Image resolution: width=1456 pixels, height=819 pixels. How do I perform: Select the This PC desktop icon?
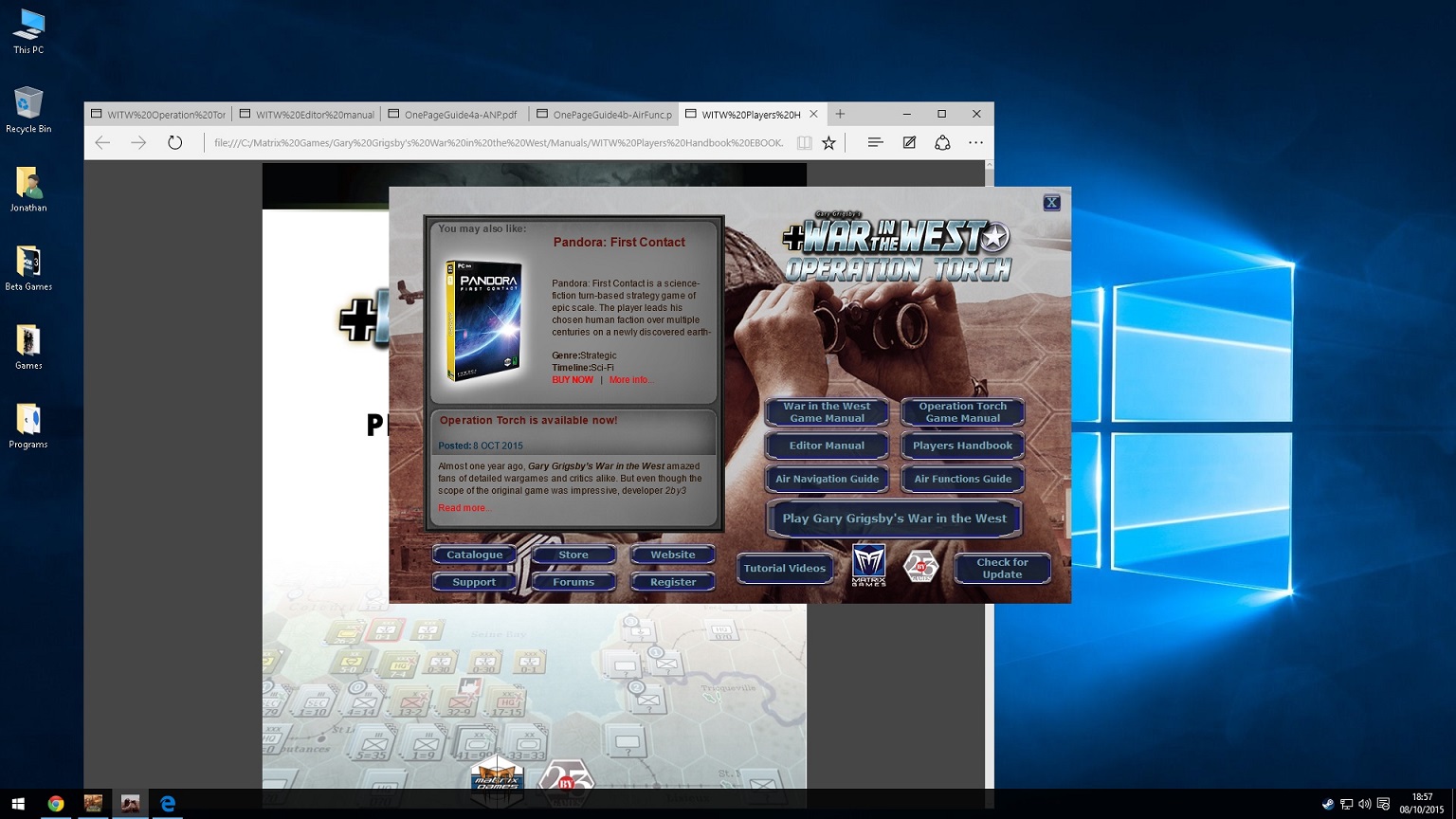pyautogui.click(x=28, y=31)
